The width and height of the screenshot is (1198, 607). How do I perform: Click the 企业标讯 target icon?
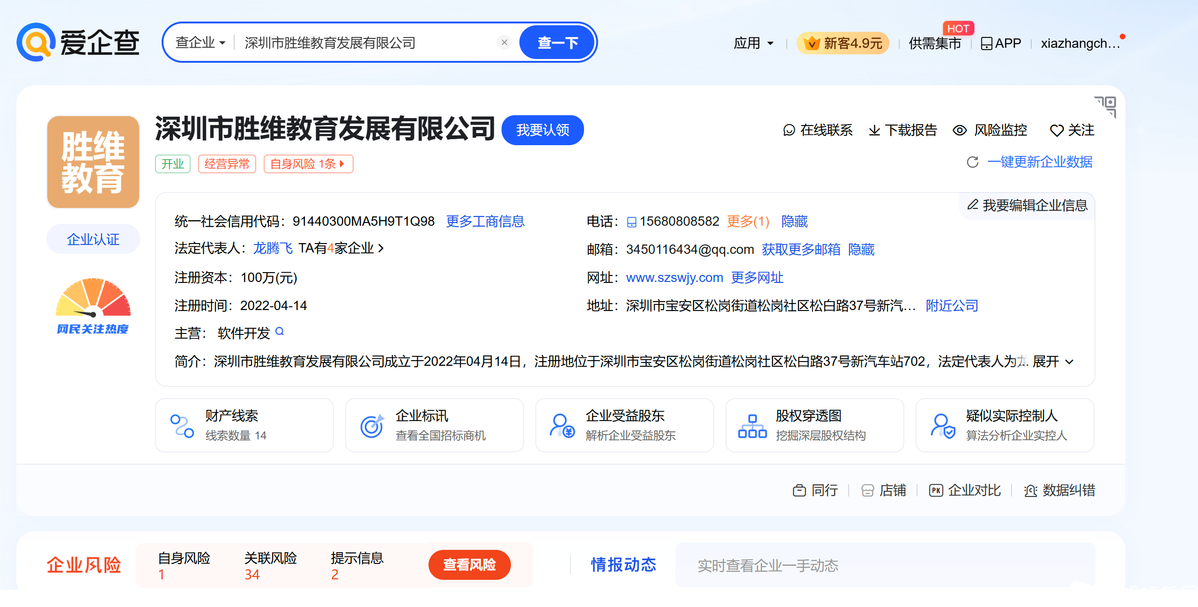[x=372, y=426]
